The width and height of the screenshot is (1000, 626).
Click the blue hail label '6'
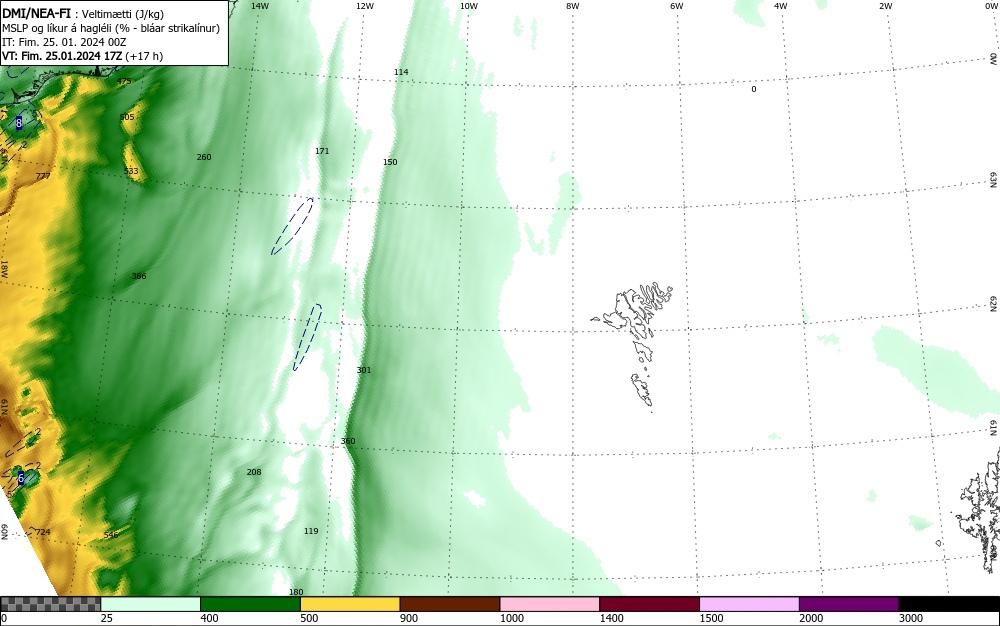(20, 477)
